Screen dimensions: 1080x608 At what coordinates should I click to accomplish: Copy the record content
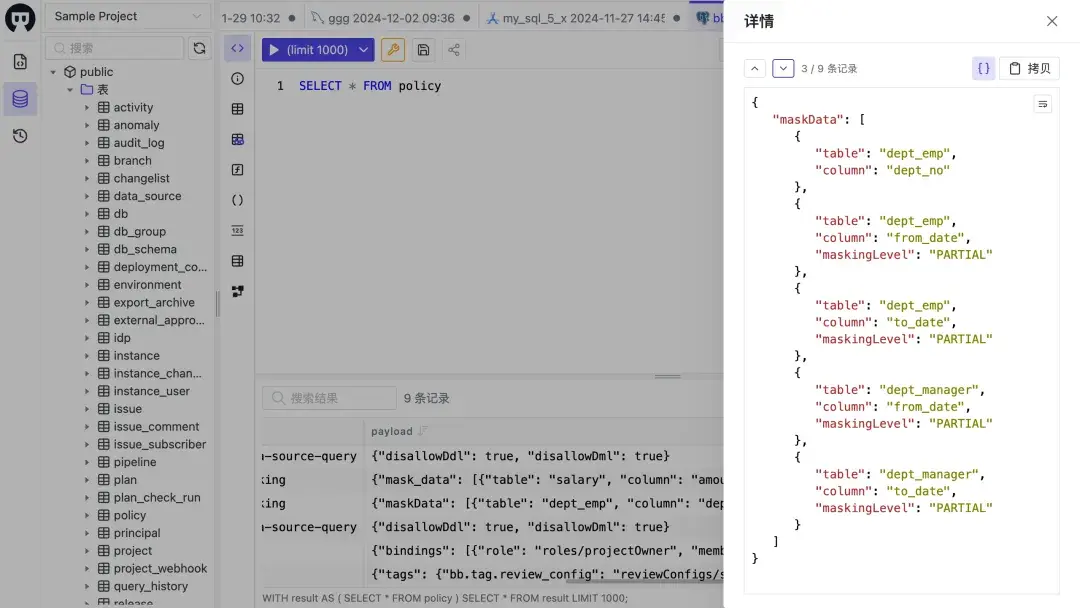(1029, 68)
